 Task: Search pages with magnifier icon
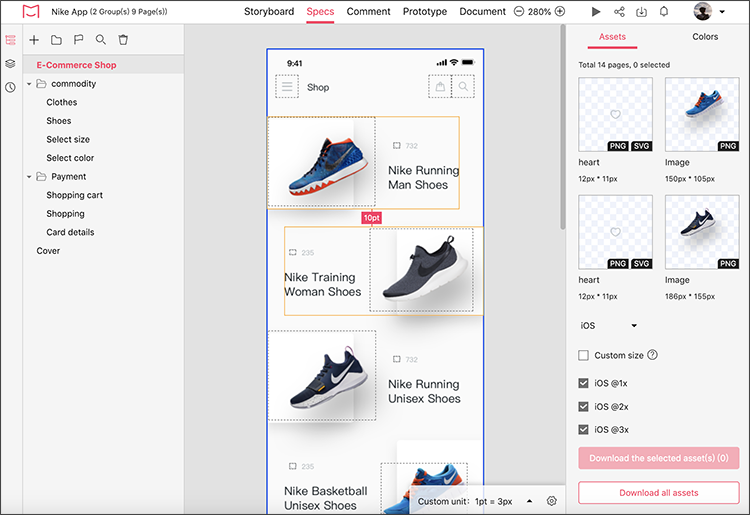coord(100,40)
